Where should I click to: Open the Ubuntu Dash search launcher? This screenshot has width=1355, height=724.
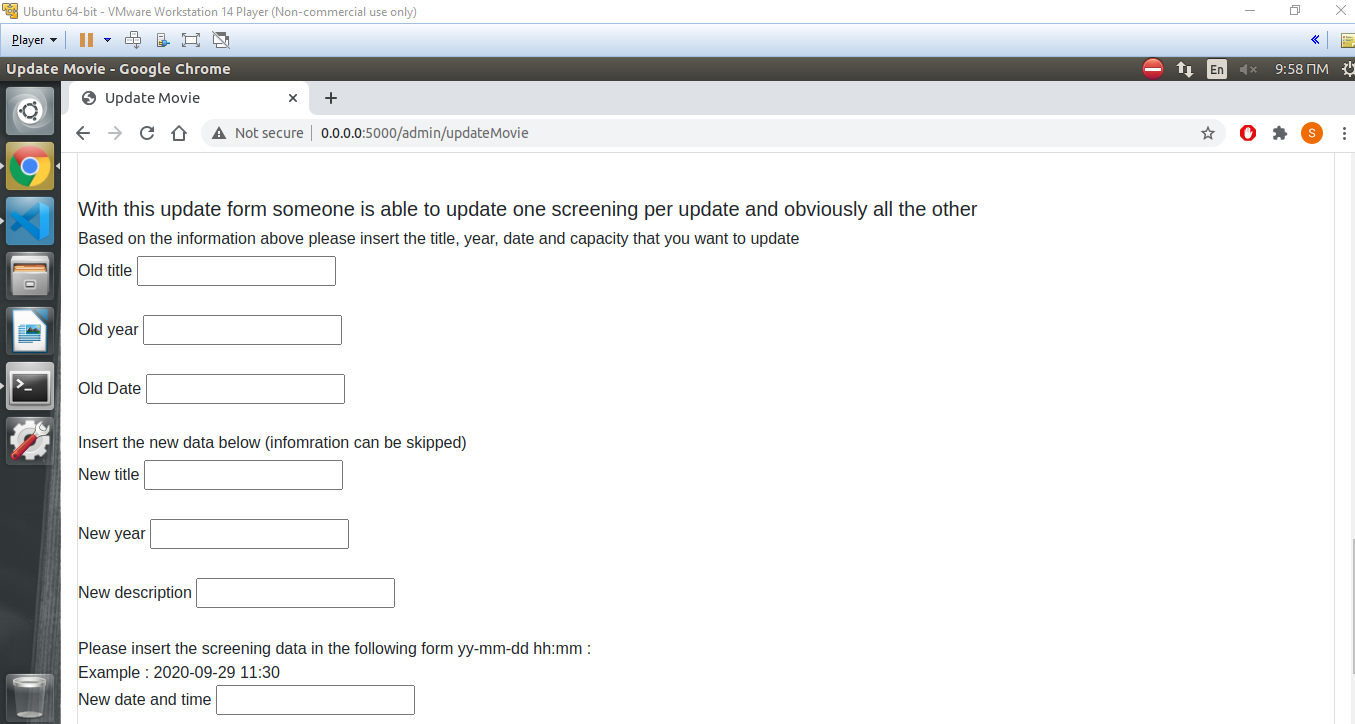coord(30,111)
